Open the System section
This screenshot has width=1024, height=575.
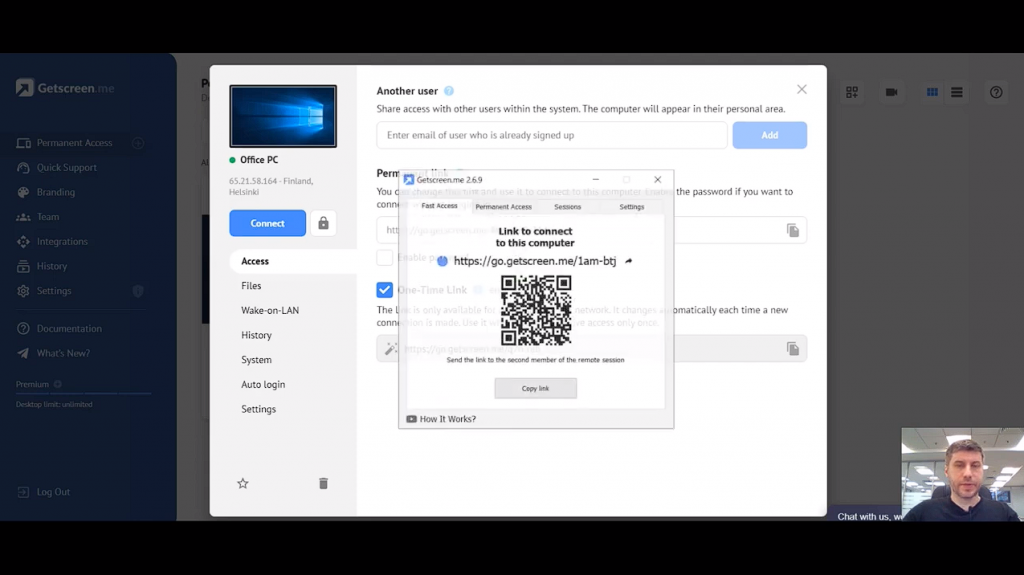pyautogui.click(x=256, y=360)
